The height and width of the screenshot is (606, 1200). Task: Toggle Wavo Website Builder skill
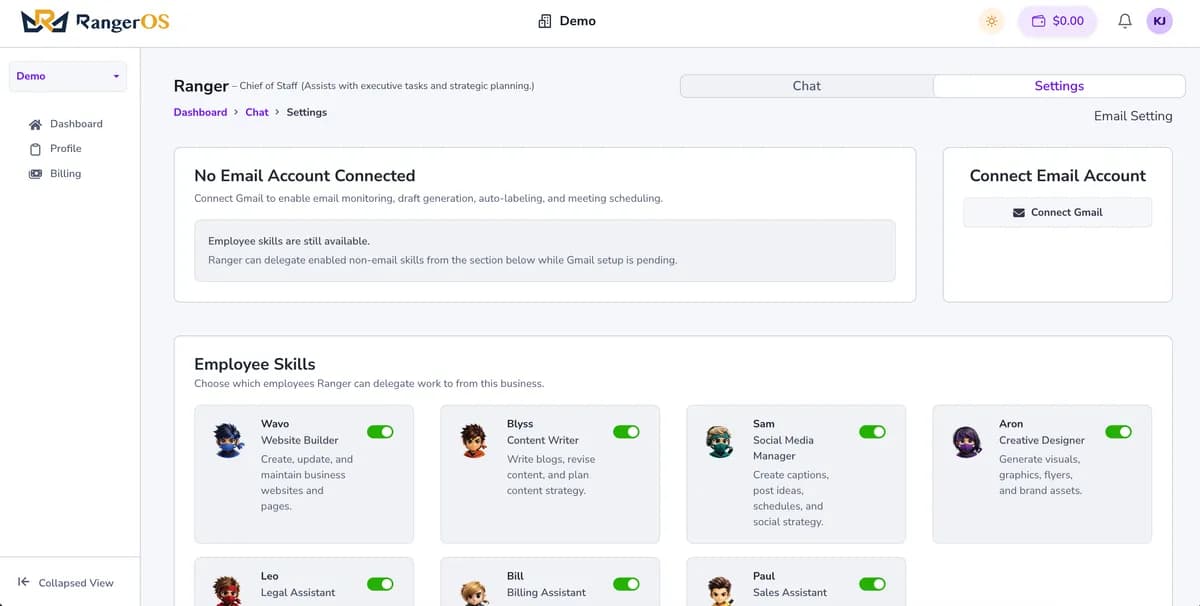380,432
